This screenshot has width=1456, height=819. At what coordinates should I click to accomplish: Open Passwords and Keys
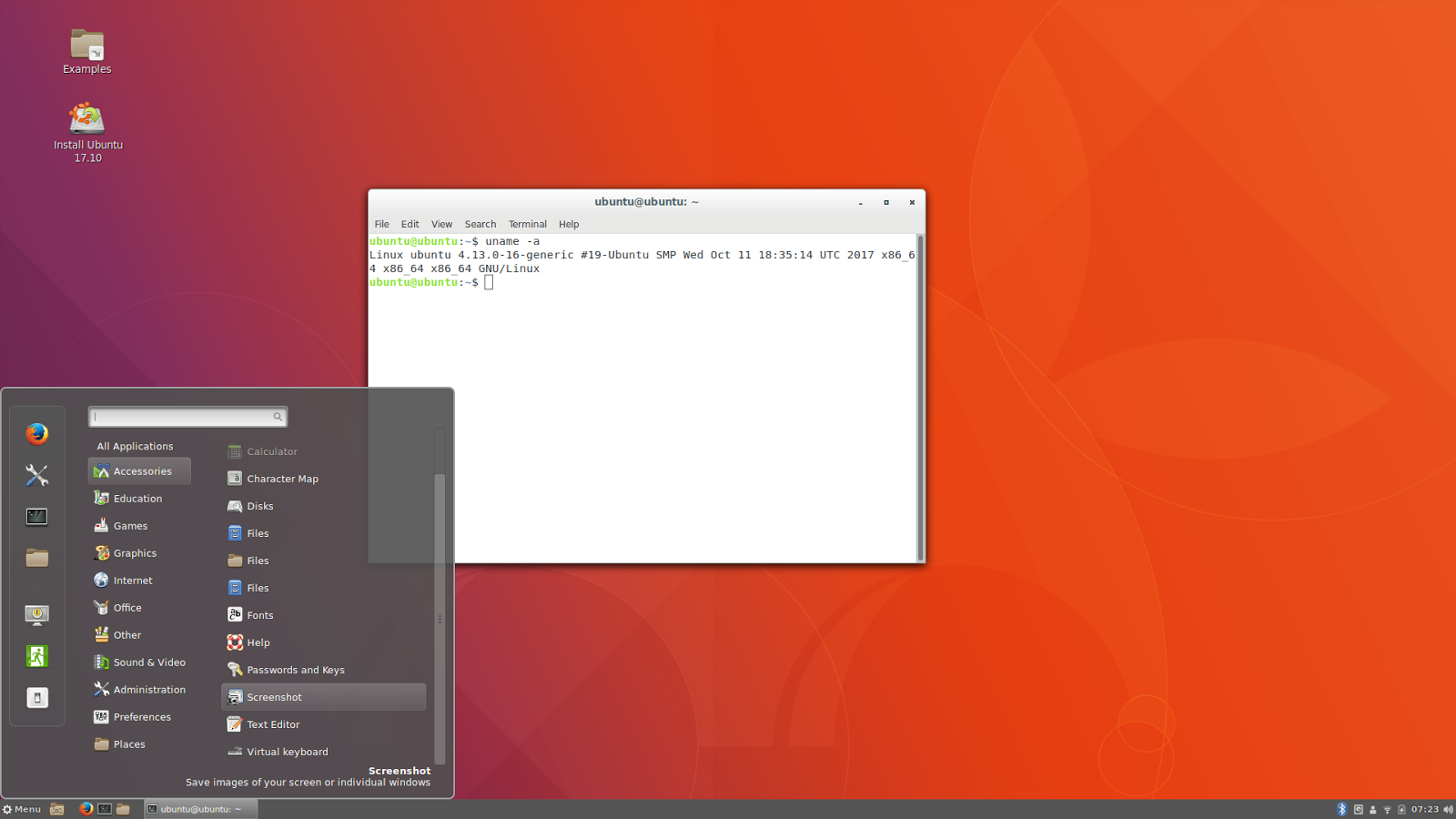(296, 669)
